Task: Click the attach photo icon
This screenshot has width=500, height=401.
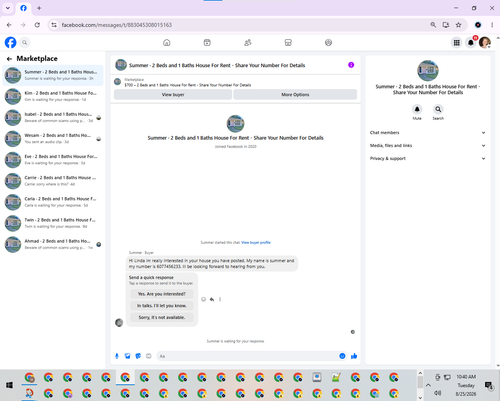Action: [x=127, y=356]
